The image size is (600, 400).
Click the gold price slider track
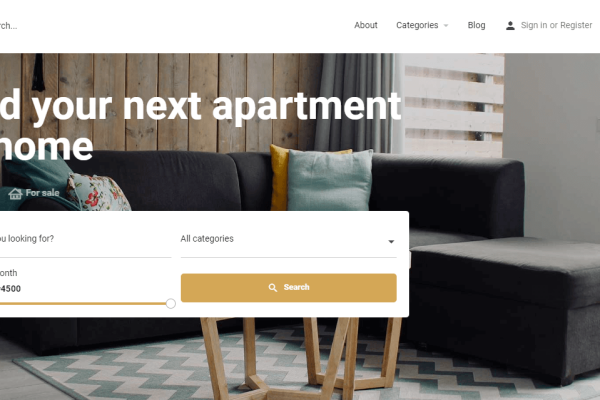[83, 304]
